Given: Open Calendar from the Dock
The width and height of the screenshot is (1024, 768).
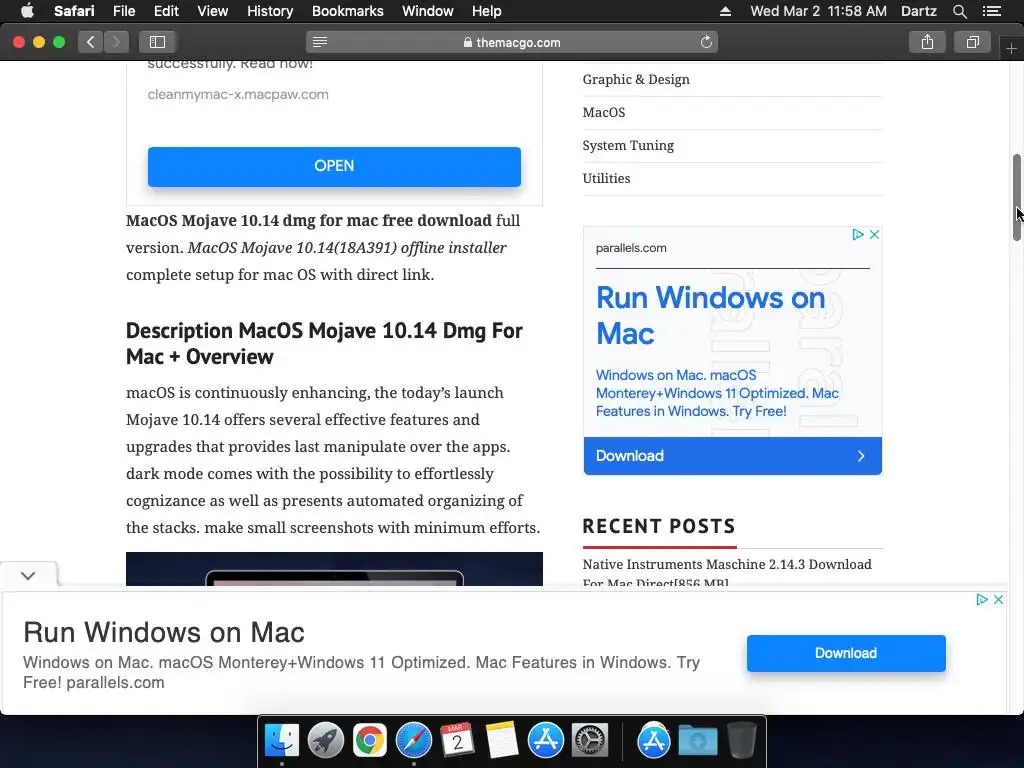Looking at the screenshot, I should [457, 741].
